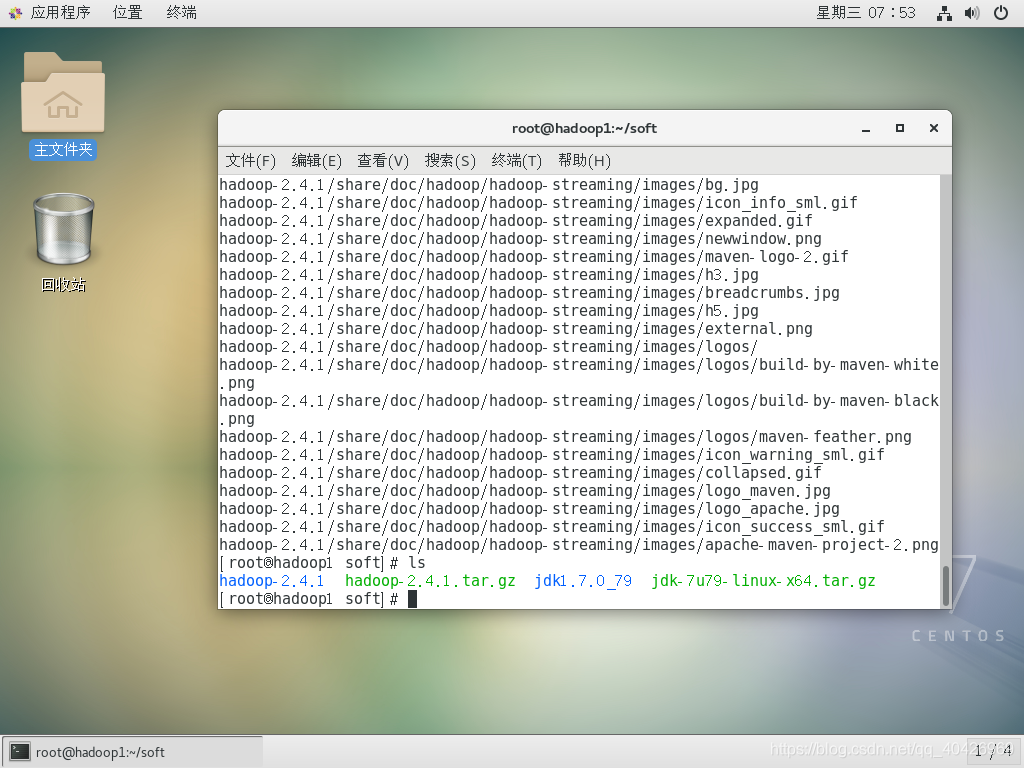
Task: Maximize the terminal window
Action: point(900,129)
